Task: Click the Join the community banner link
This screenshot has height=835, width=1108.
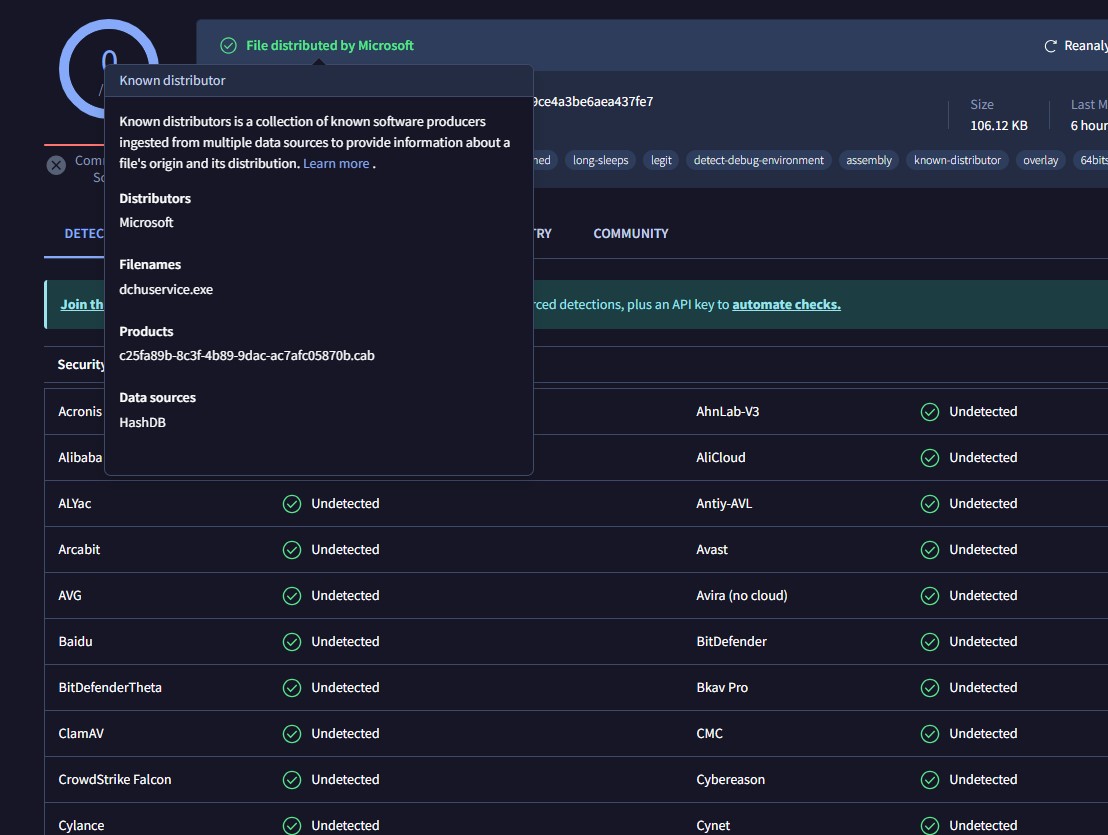Action: pos(82,305)
